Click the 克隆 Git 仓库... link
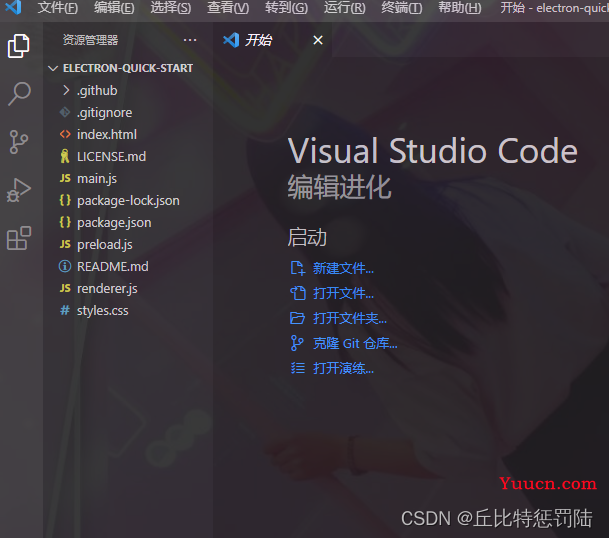609x538 pixels. click(355, 343)
